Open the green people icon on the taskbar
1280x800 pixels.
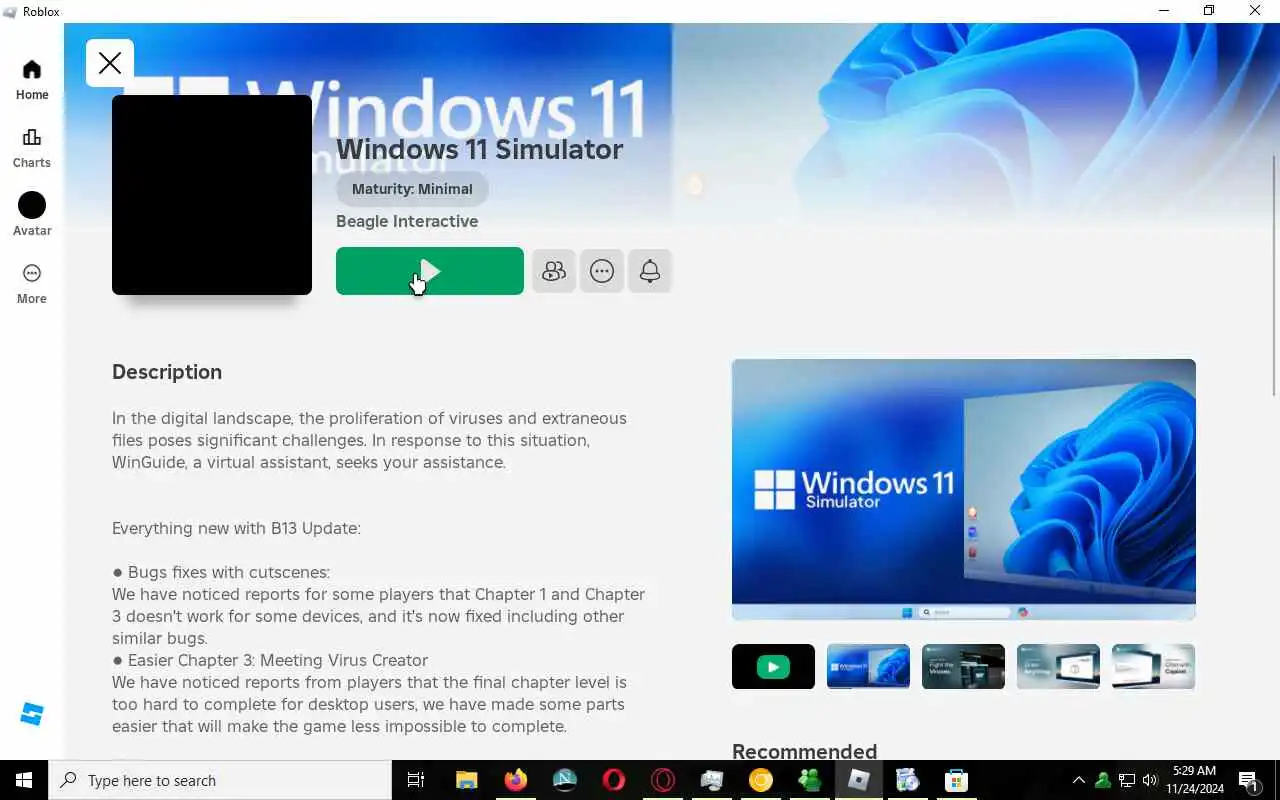point(810,780)
